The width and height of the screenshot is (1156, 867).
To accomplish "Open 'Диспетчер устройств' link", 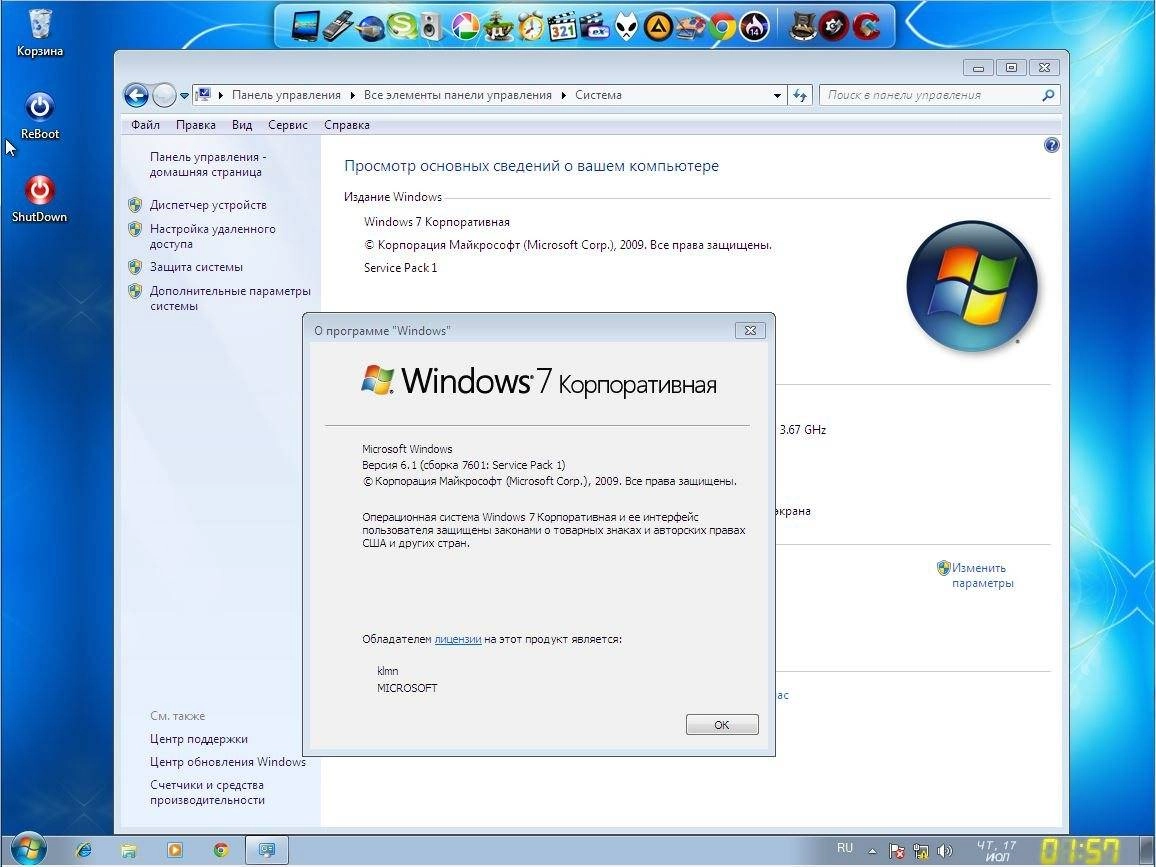I will pos(208,205).
